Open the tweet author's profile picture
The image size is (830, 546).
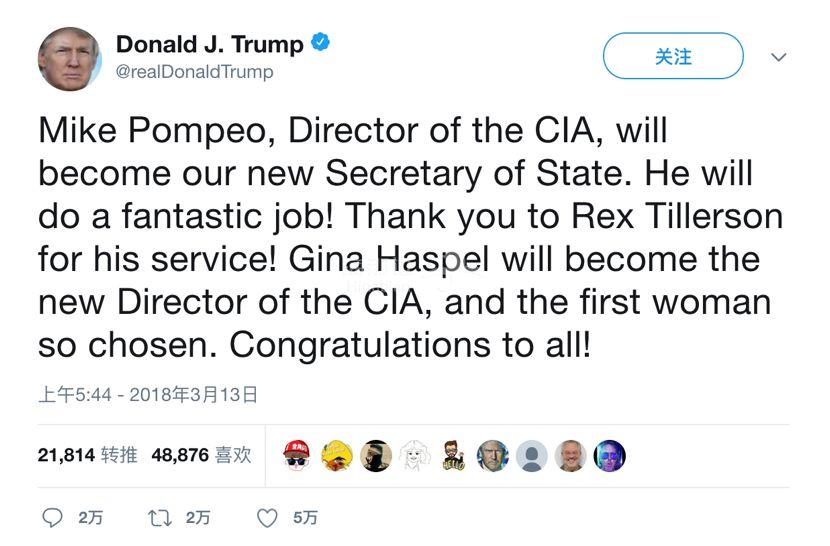point(70,58)
